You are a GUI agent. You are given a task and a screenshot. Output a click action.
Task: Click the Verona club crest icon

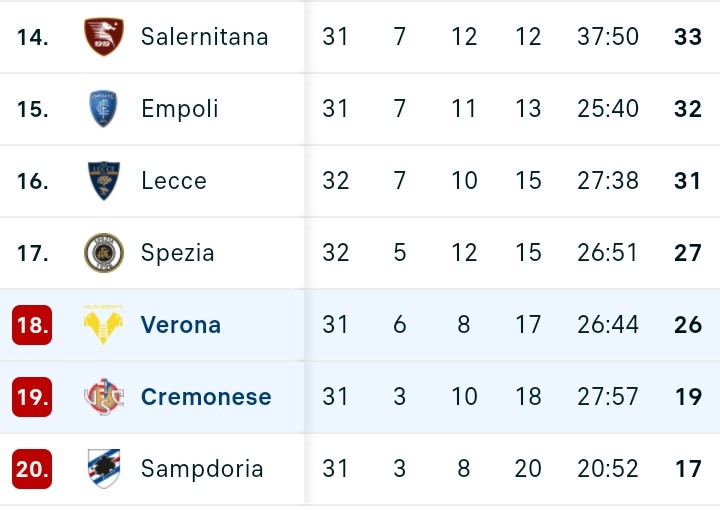(x=104, y=325)
